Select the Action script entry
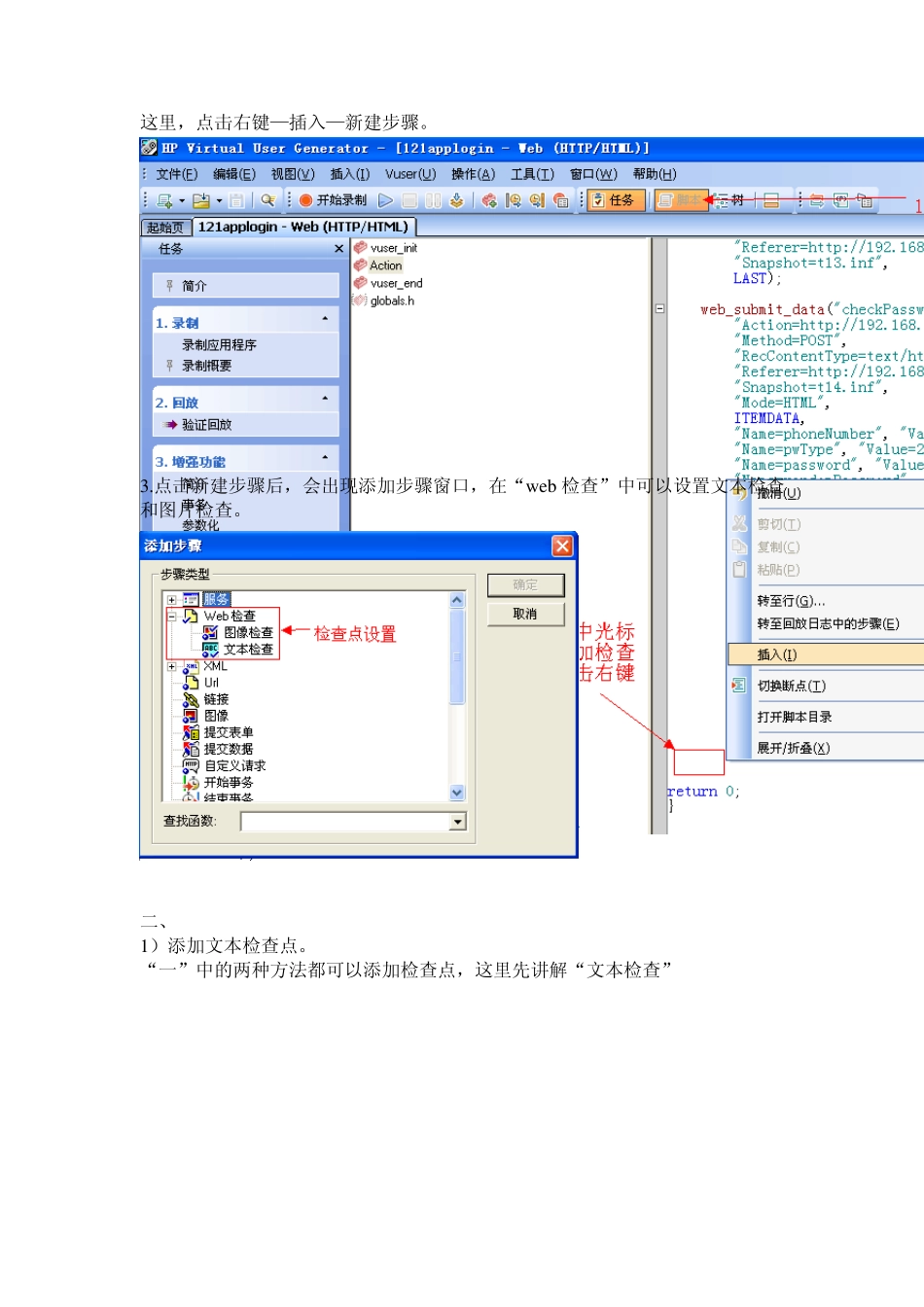The image size is (924, 1307). pyautogui.click(x=385, y=265)
